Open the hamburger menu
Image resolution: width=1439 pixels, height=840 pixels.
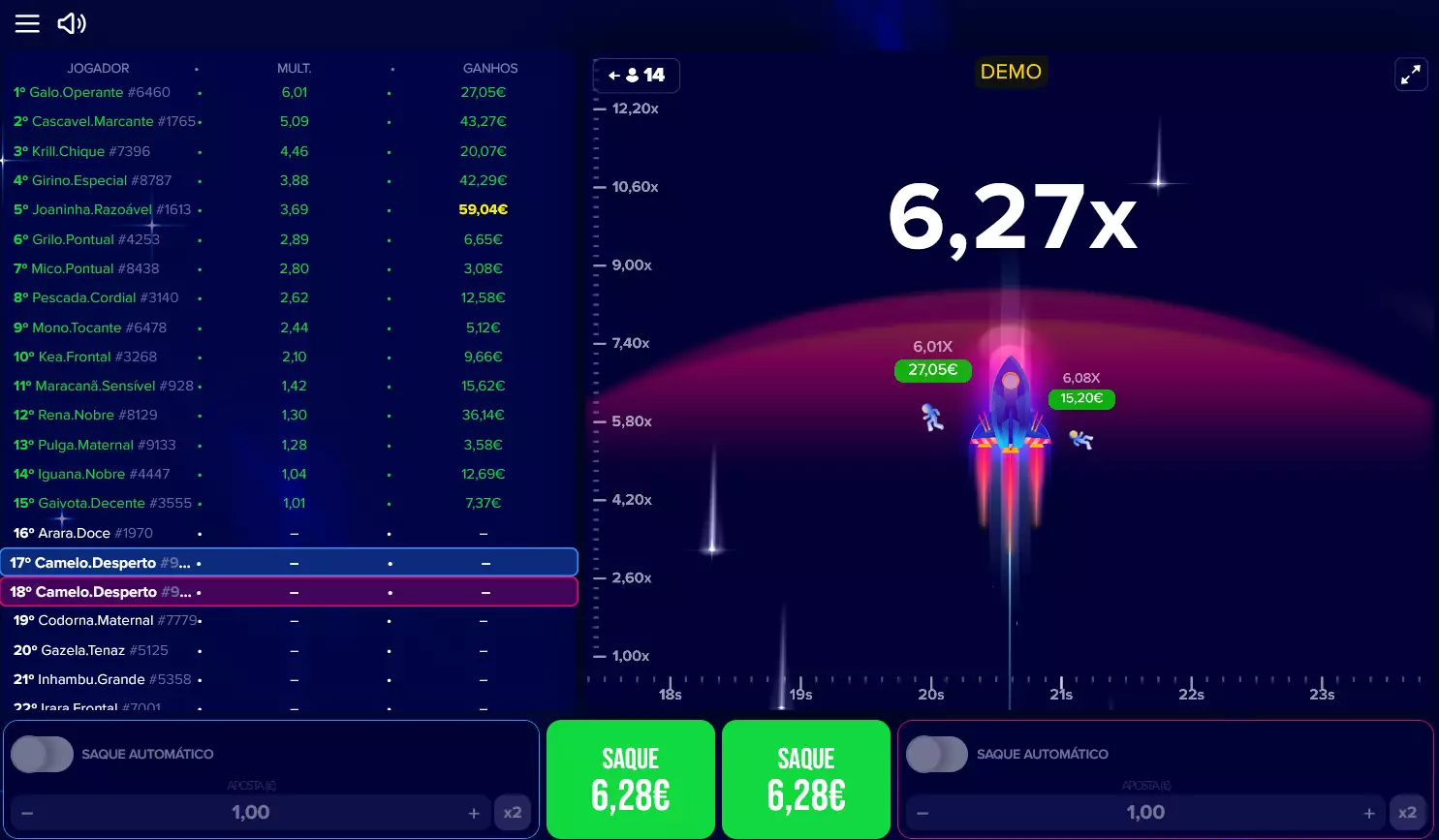[27, 23]
